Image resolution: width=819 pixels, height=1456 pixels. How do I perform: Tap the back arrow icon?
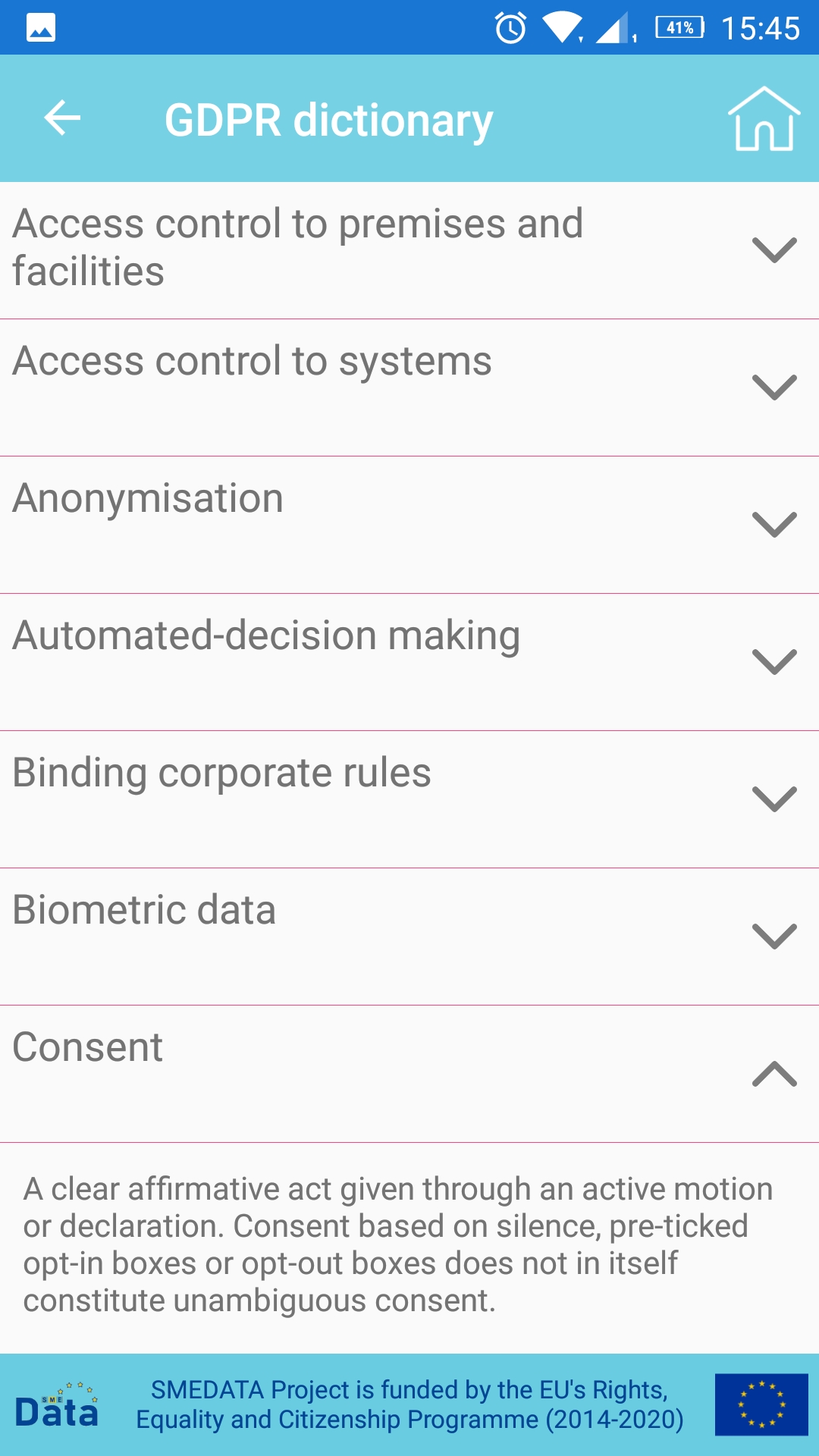tap(62, 118)
